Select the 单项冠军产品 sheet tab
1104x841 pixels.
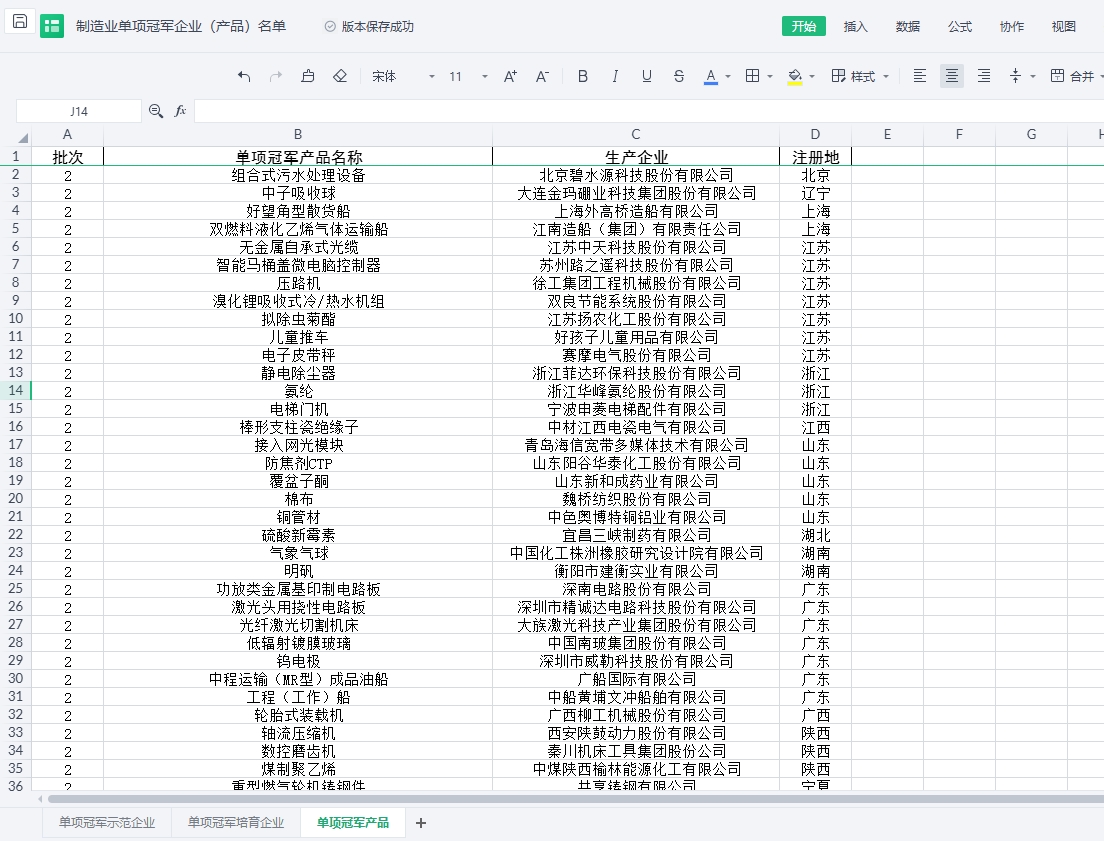[x=353, y=822]
